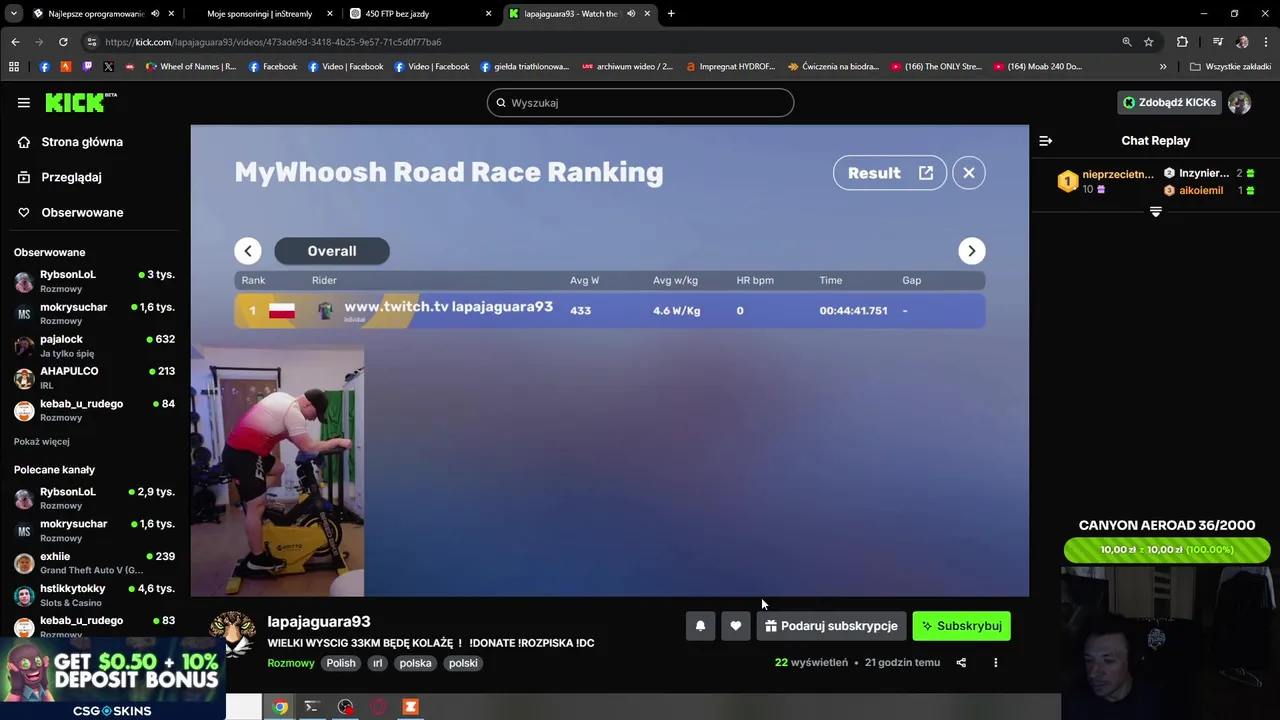Screen dimensions: 1280x720
Task: Go to Strona główna
Action: click(x=82, y=142)
